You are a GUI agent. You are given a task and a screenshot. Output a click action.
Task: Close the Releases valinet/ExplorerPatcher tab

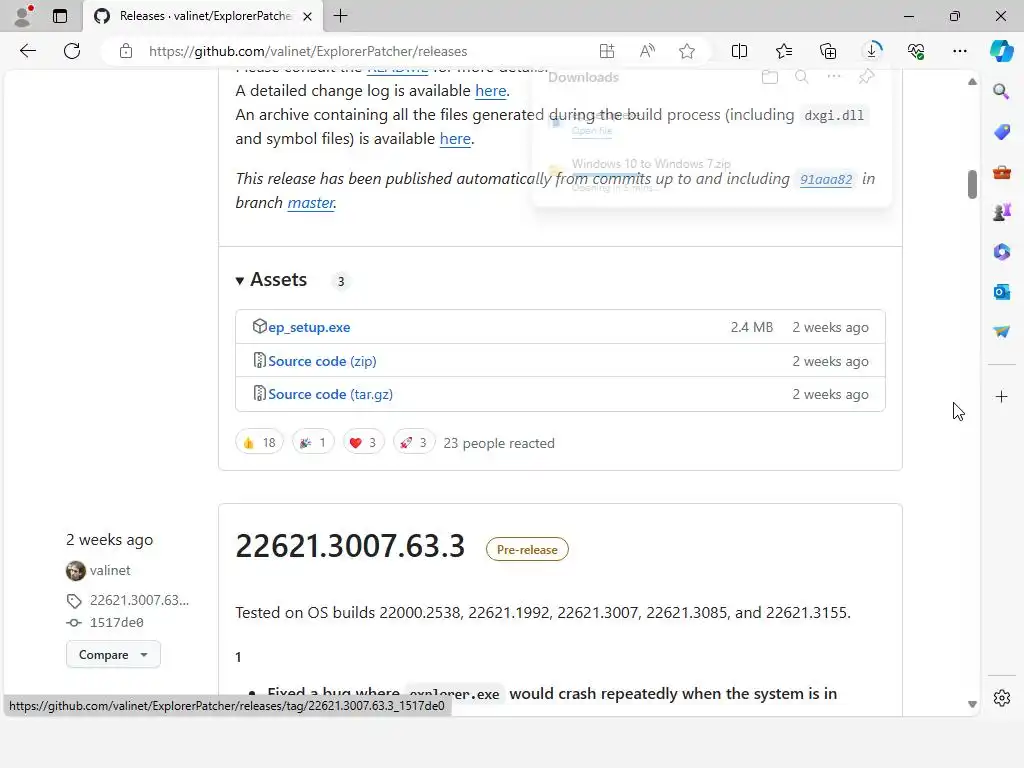tap(307, 16)
